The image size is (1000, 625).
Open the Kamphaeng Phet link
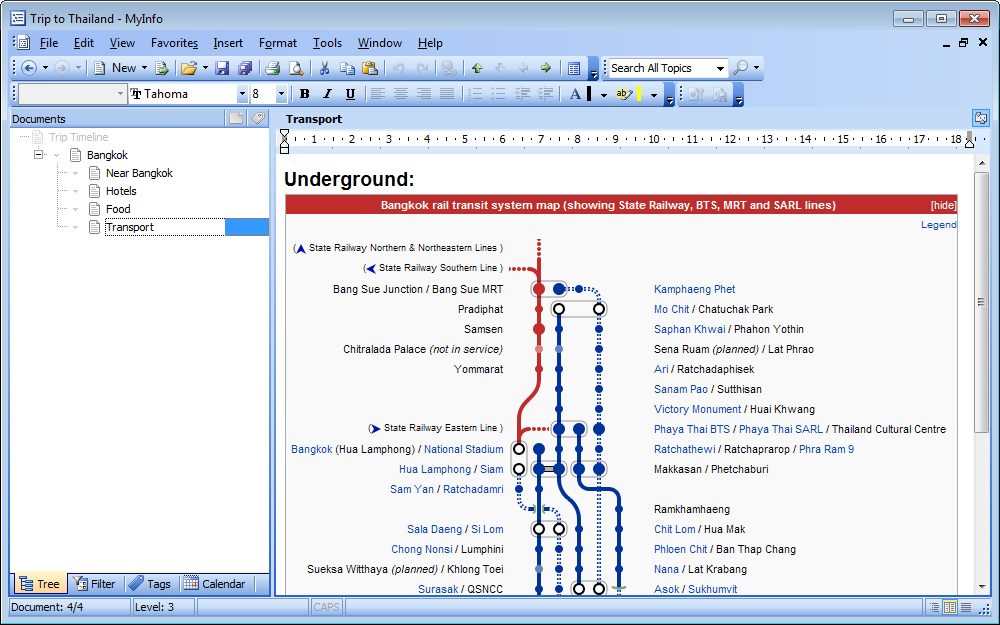tap(695, 290)
